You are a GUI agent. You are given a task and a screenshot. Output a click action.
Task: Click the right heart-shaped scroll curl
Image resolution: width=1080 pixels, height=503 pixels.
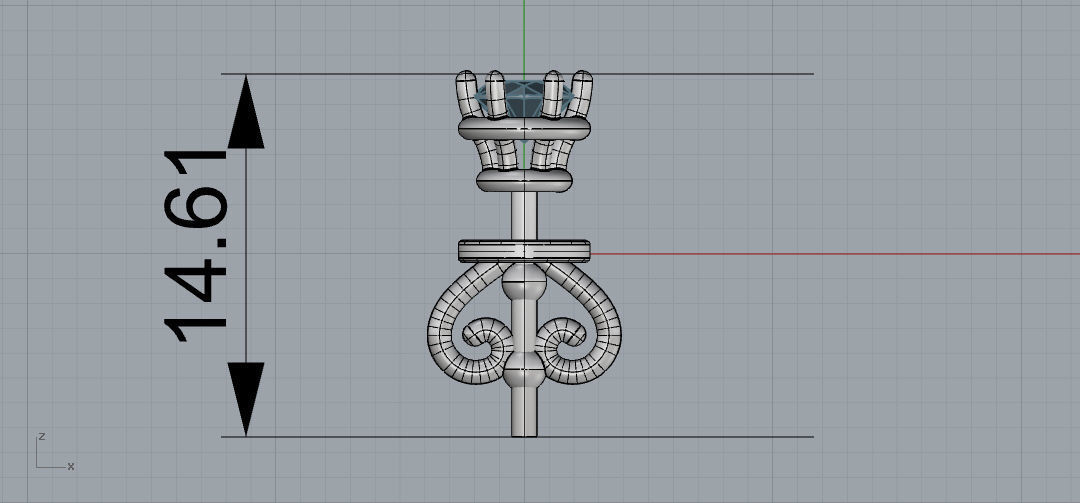[579, 324]
